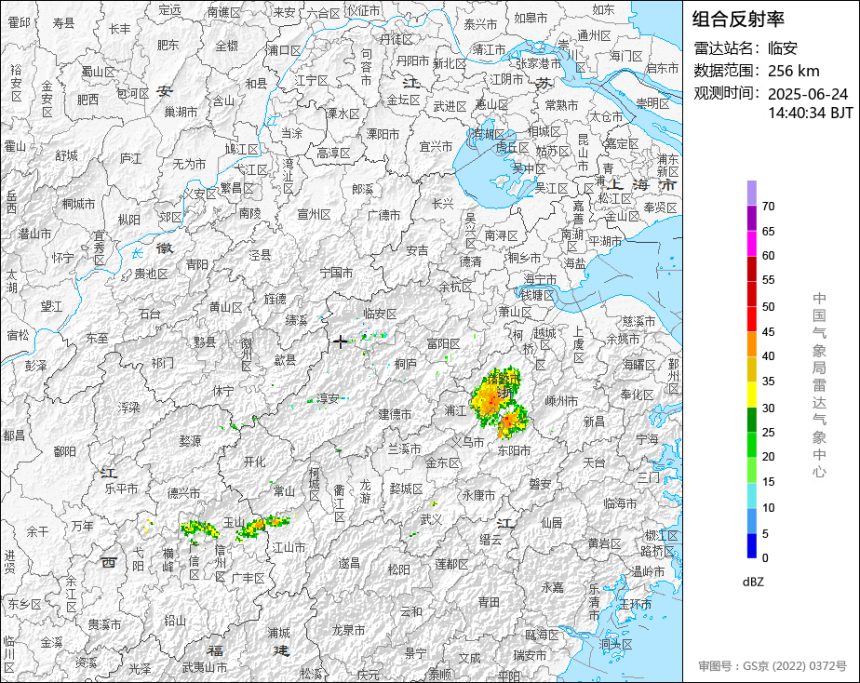
Task: Click the 婺源 map label
Action: tap(190, 440)
